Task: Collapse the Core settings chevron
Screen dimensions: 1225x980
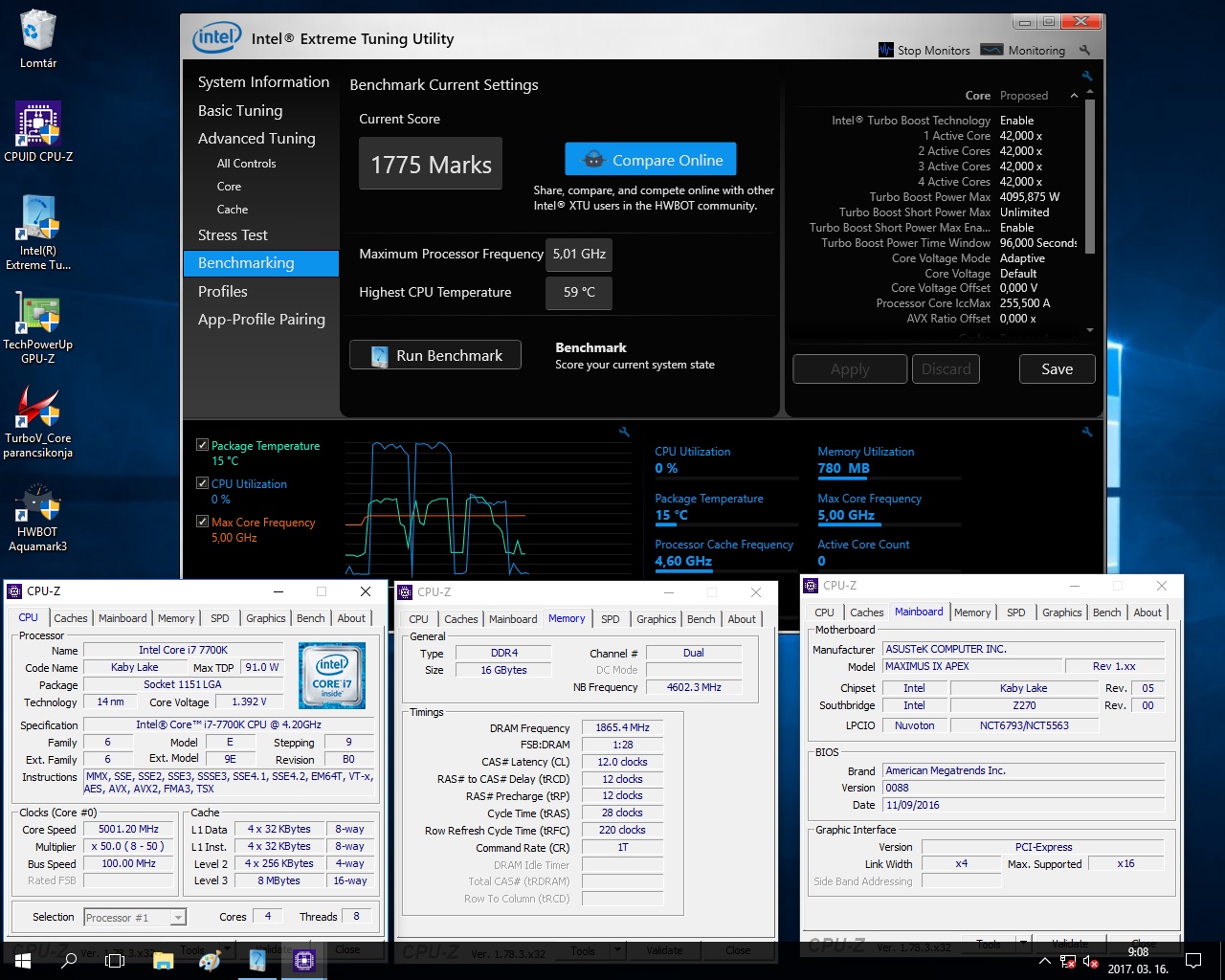Action: [x=1074, y=96]
